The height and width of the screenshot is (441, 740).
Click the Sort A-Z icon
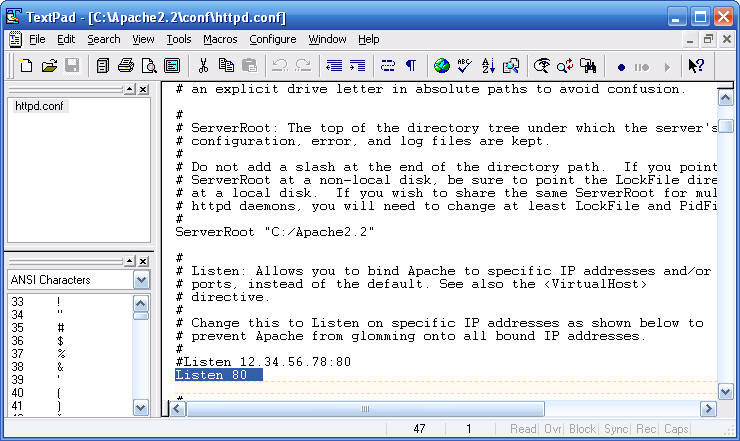pos(488,66)
